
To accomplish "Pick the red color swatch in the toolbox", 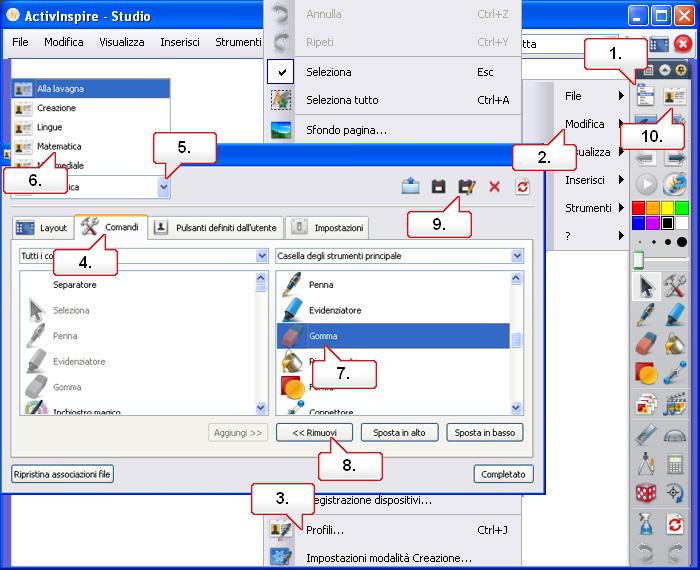I will 638,208.
